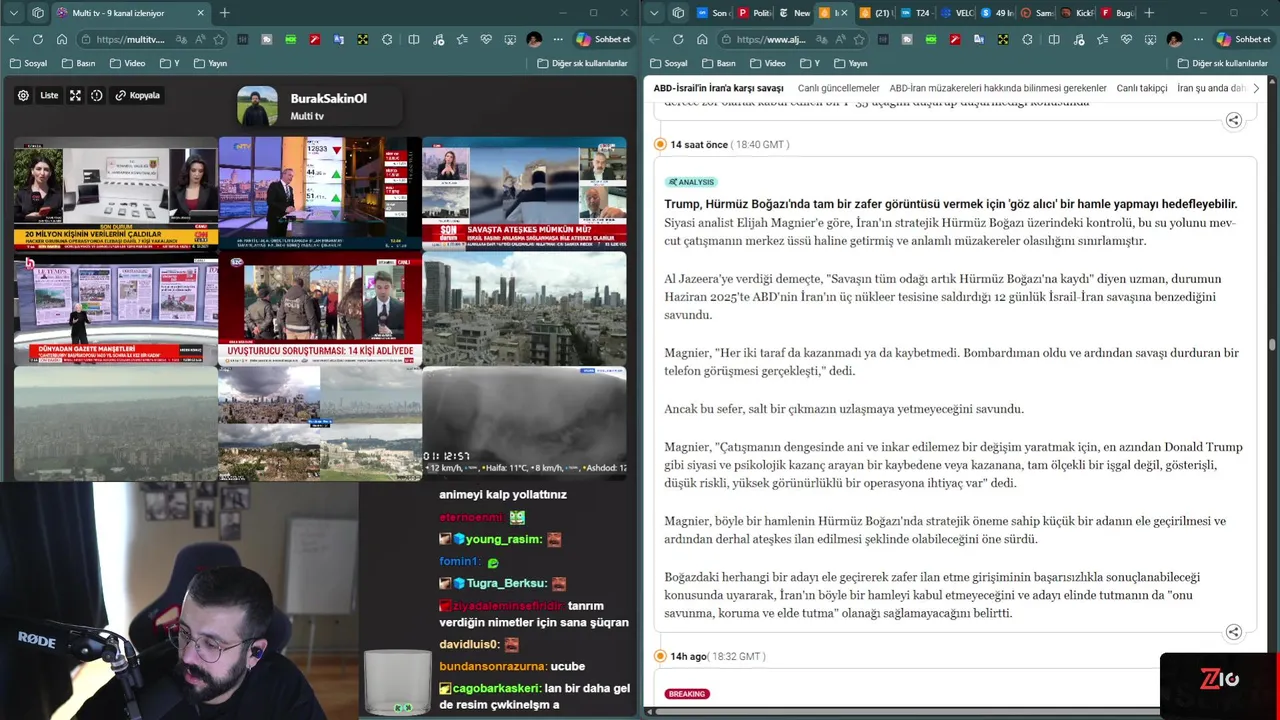
Task: Open extensions puzzle icon in right window
Action: 1027,39
